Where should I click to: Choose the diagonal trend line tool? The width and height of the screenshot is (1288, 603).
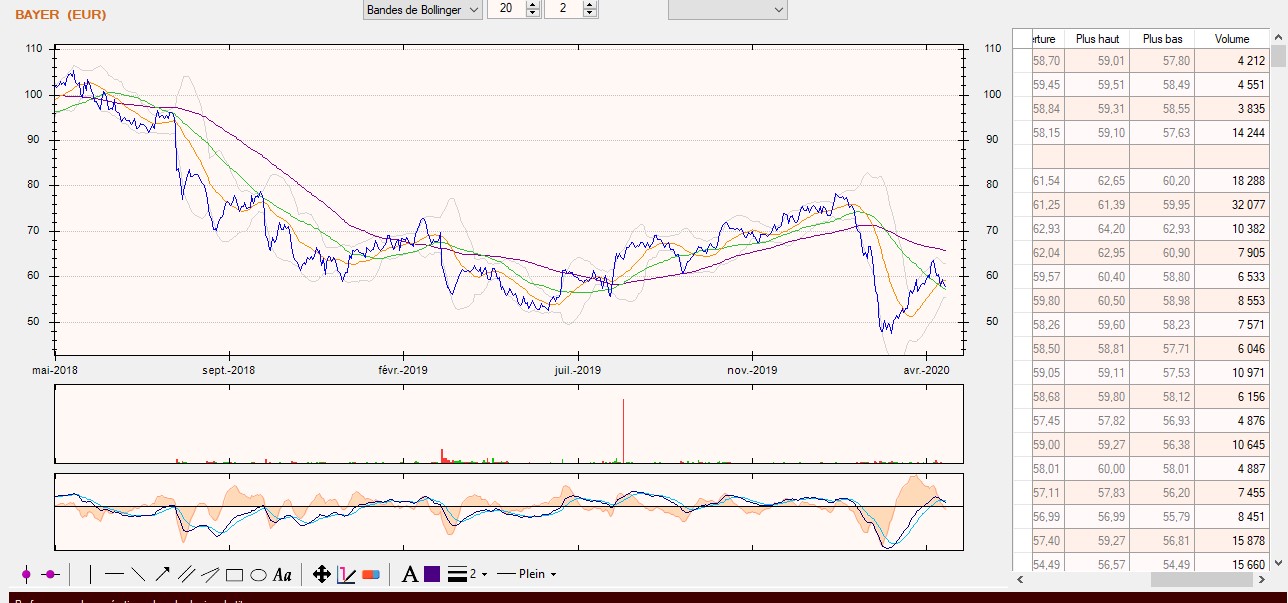(x=138, y=574)
